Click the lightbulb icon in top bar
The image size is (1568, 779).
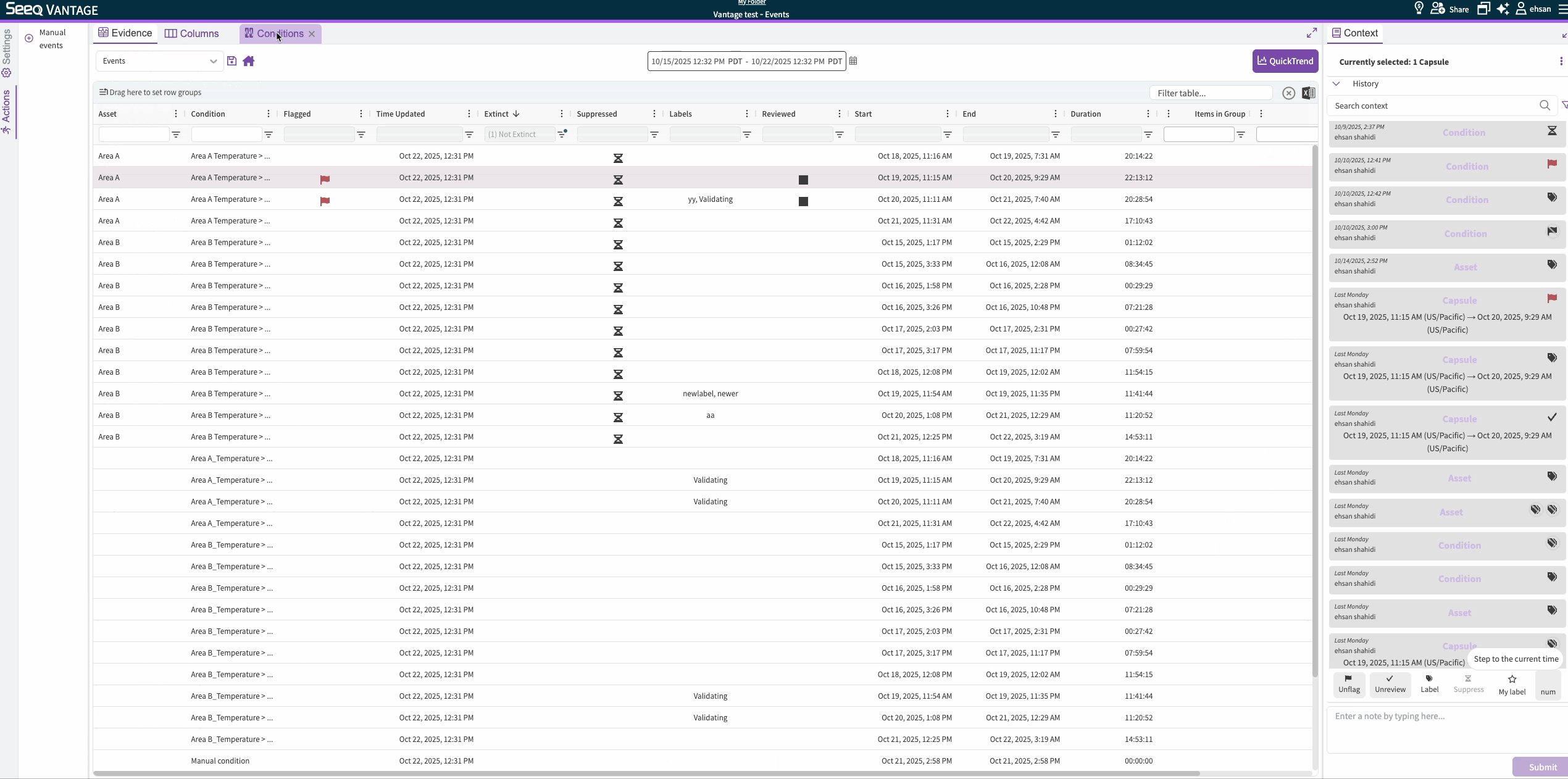pos(1419,9)
